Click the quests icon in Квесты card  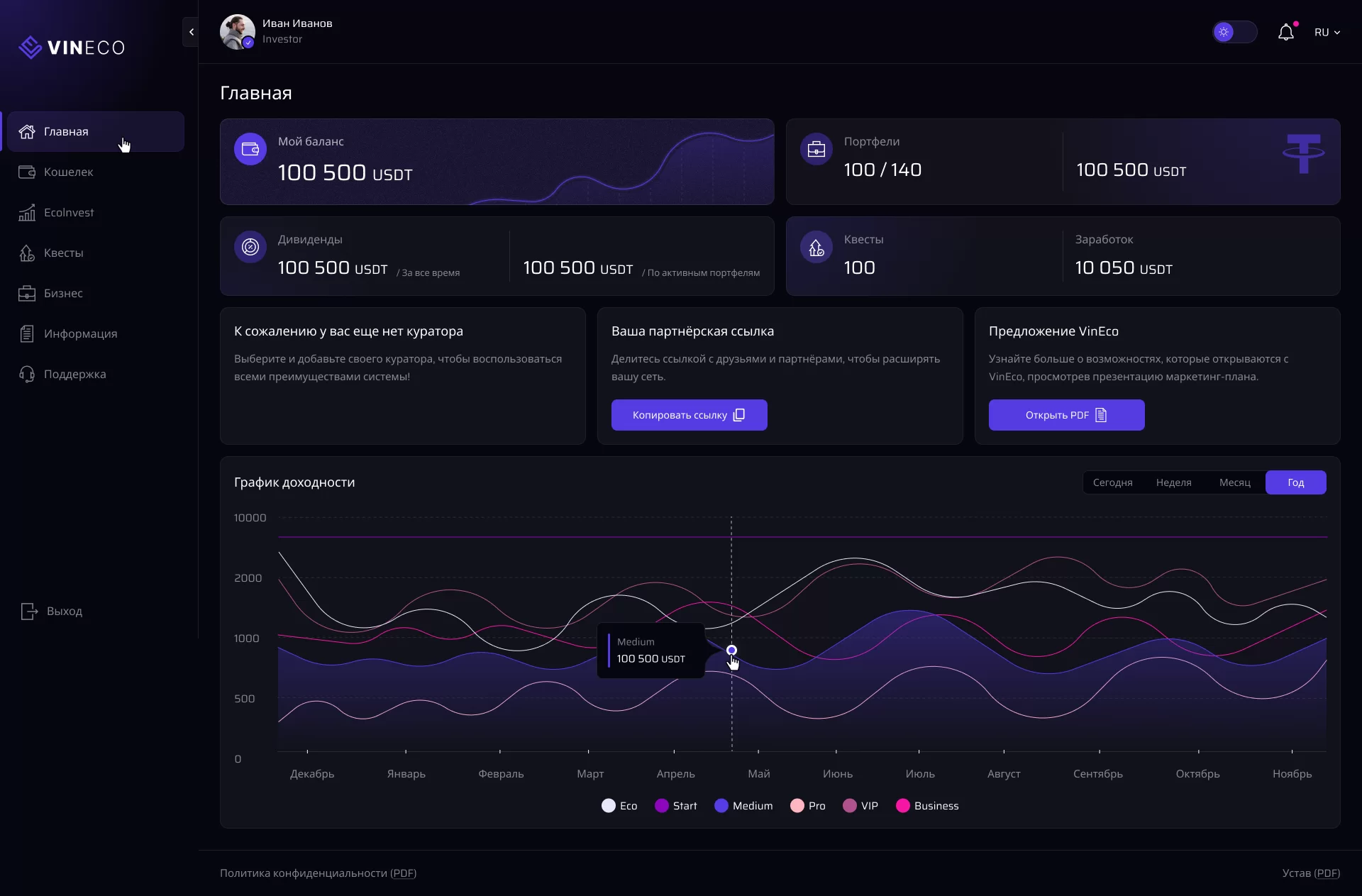point(816,247)
